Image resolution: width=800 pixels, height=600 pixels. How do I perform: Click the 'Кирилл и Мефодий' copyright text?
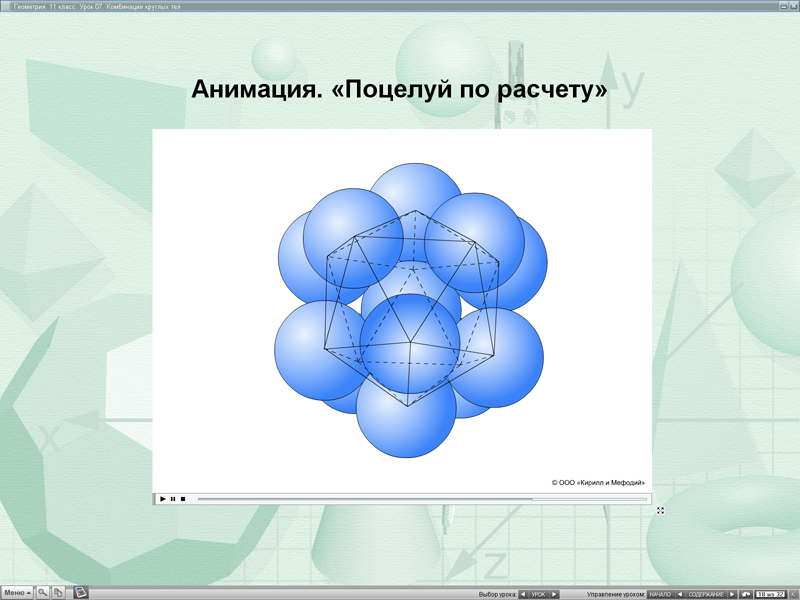pyautogui.click(x=598, y=483)
